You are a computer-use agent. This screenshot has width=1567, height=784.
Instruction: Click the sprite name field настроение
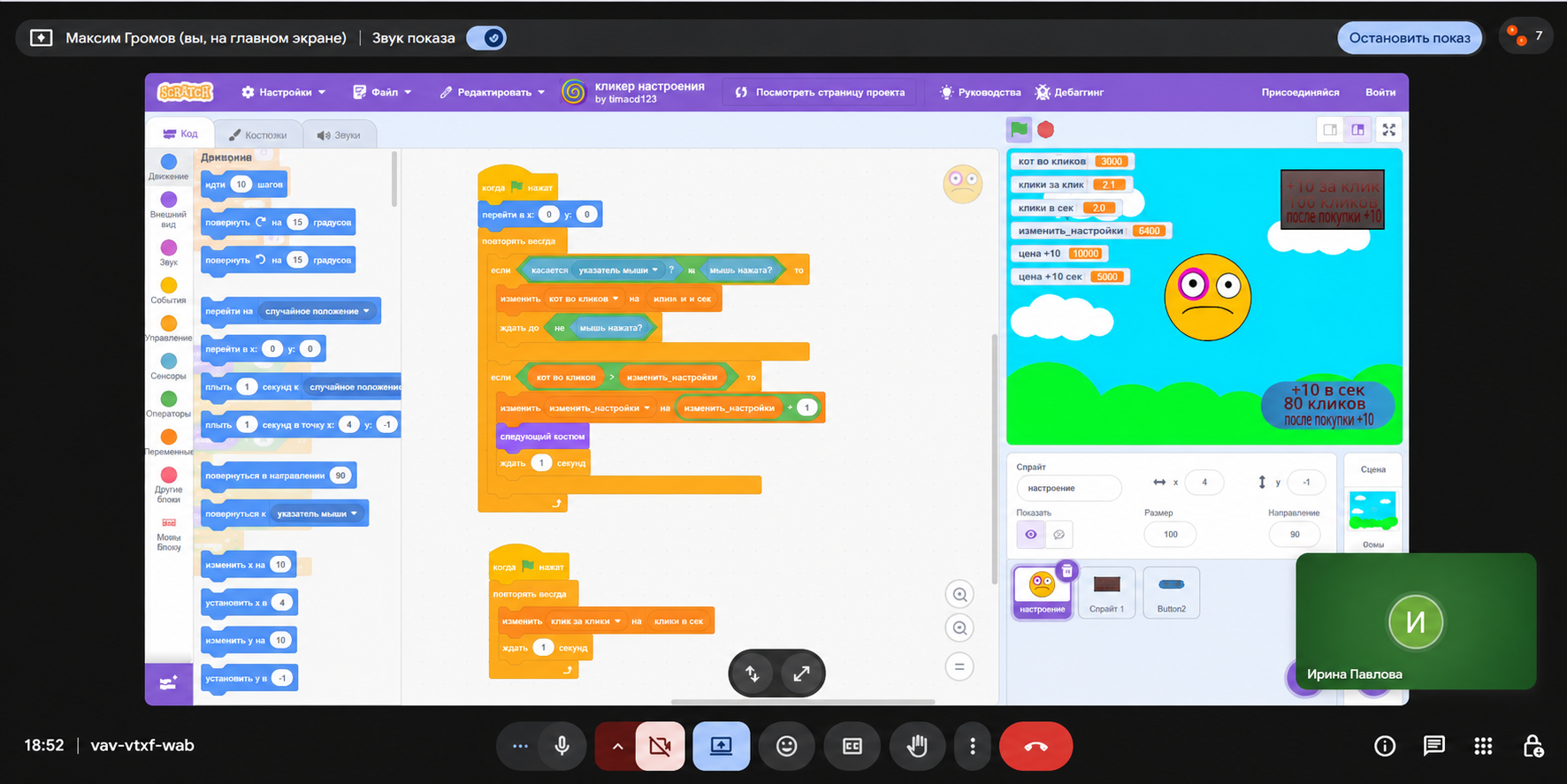pos(1069,488)
